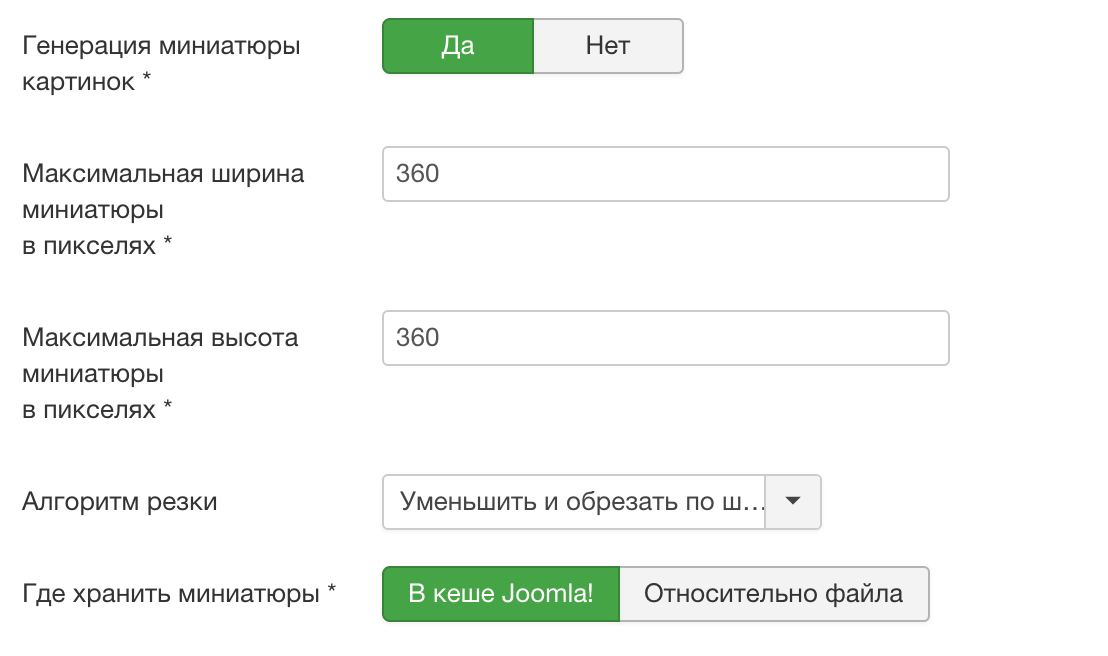This screenshot has height=656, width=1108.
Task: Focus the Максимальная высота миниатюры input
Action: 665,338
